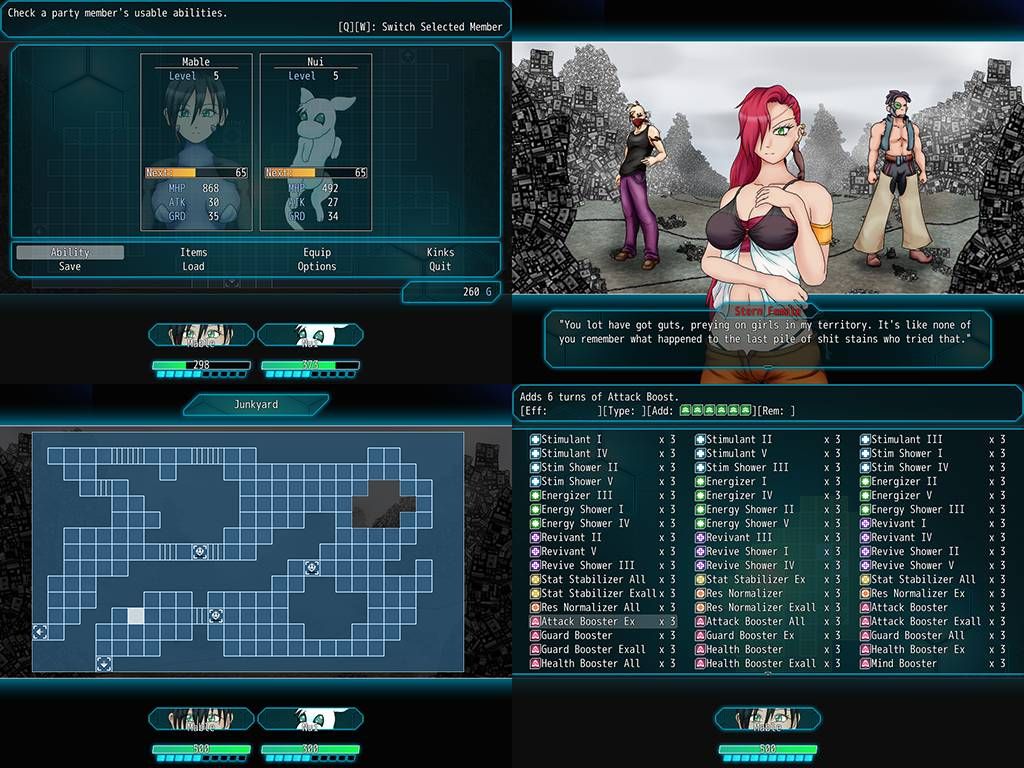Click the Revivant II item icon
1024x768 pixels.
click(x=535, y=537)
